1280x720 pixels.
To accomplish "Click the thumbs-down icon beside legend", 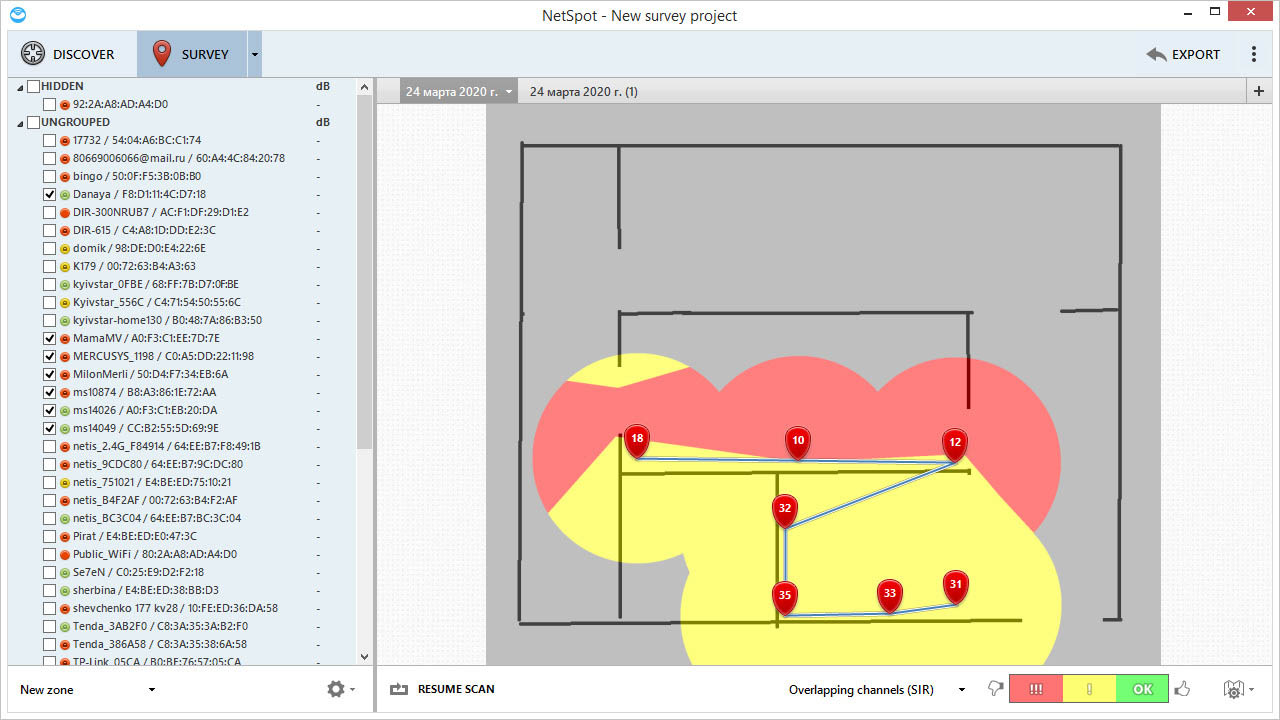I will (994, 689).
